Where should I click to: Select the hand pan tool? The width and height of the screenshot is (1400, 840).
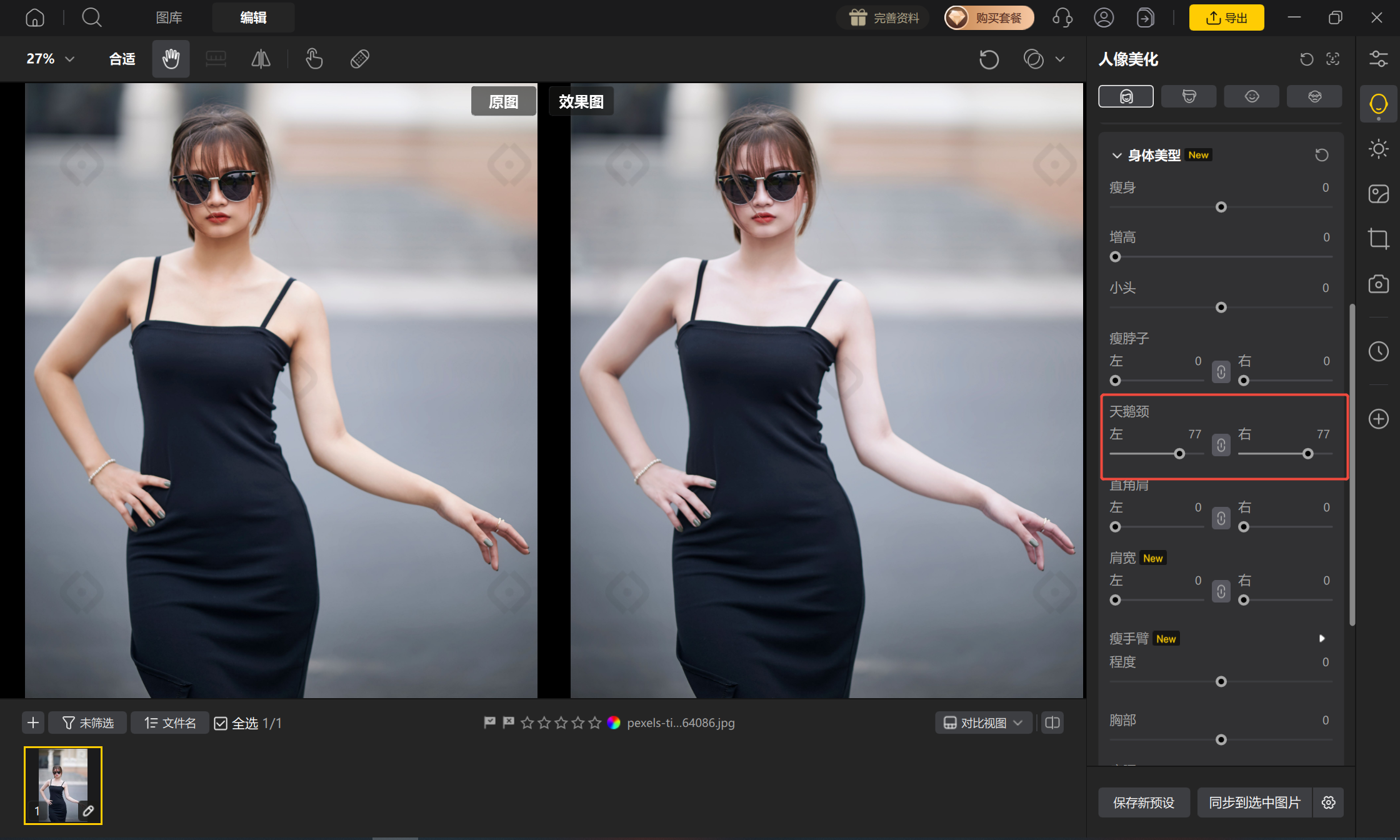pos(171,59)
